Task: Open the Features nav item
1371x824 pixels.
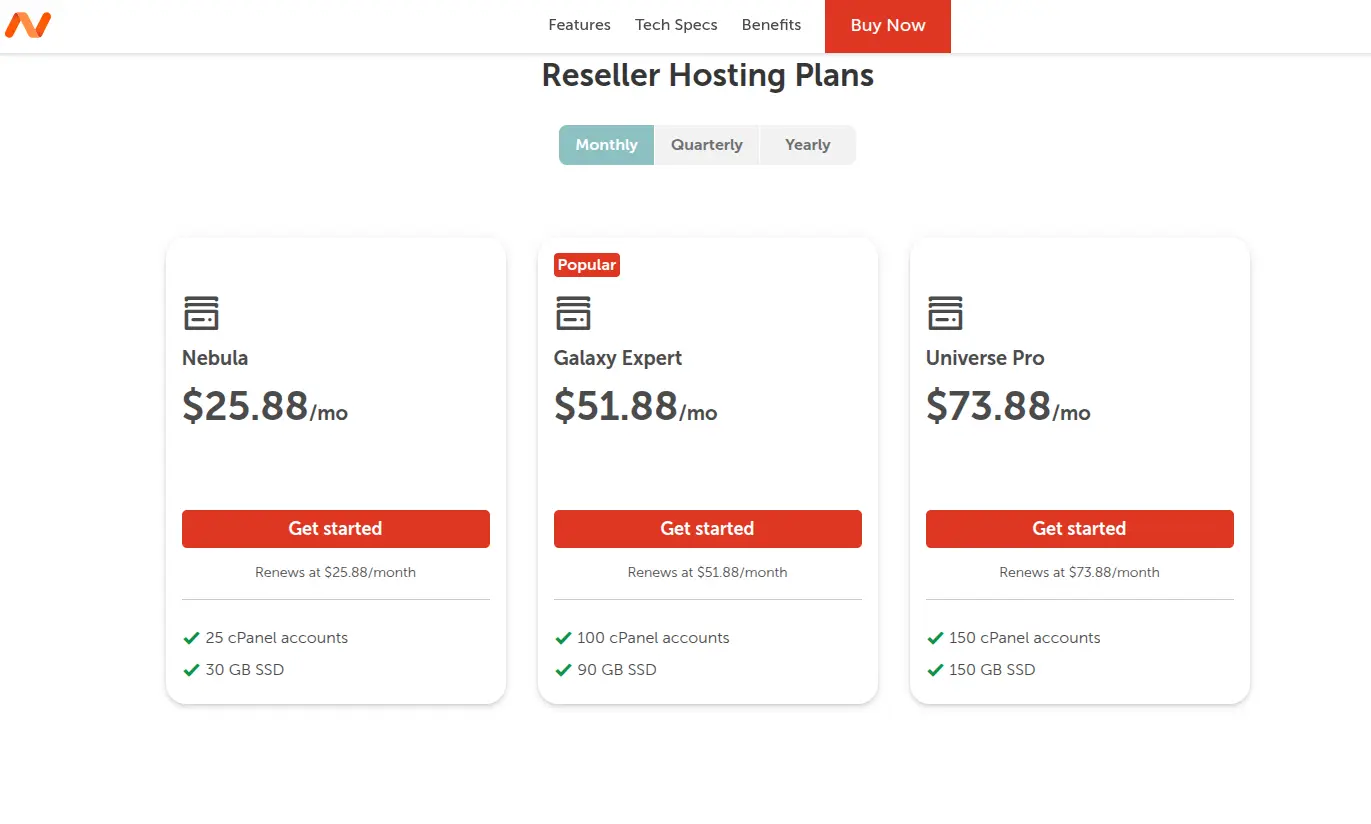Action: (x=579, y=25)
